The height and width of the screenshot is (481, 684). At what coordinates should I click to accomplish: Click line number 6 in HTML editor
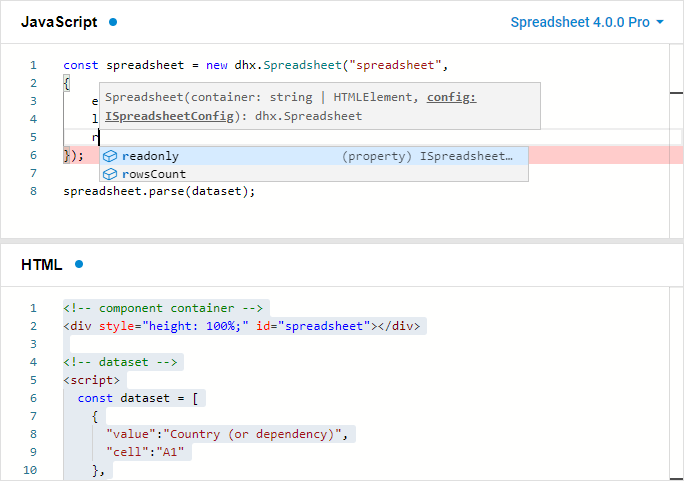34,398
